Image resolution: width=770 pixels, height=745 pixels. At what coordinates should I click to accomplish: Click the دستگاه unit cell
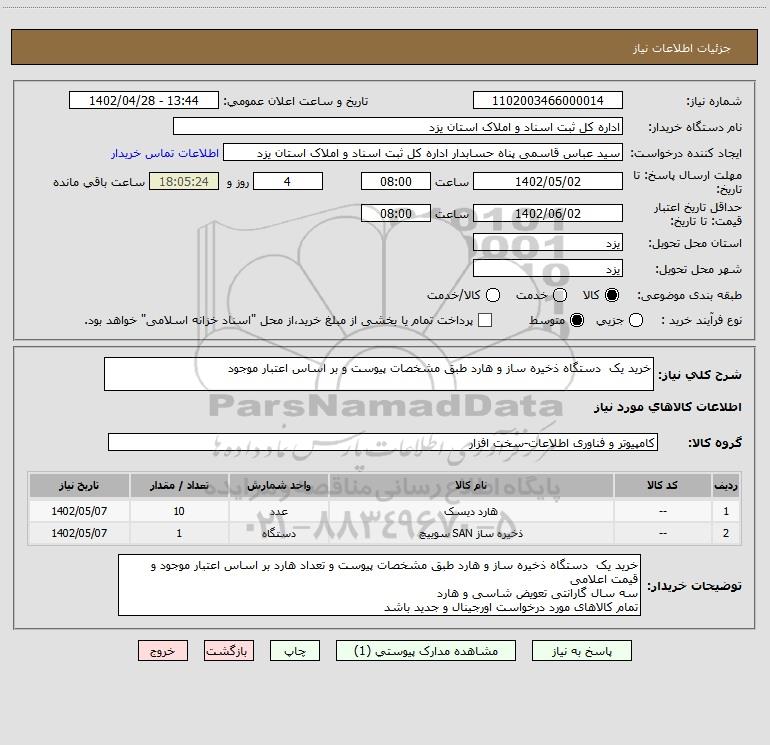[x=278, y=533]
